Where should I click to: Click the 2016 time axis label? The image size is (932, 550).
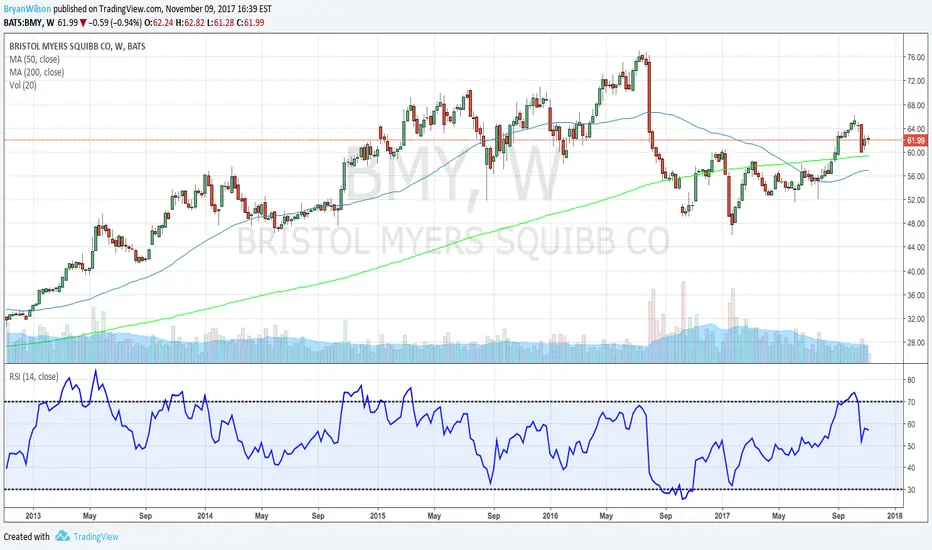(x=550, y=516)
